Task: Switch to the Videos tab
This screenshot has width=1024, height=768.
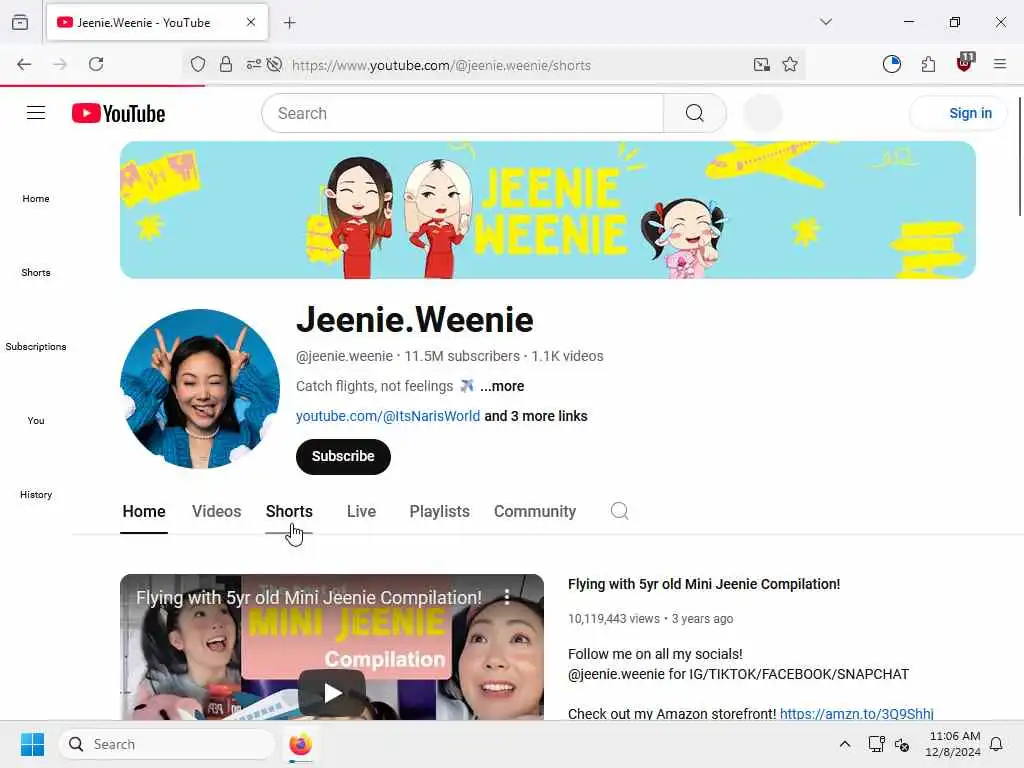Action: click(216, 511)
